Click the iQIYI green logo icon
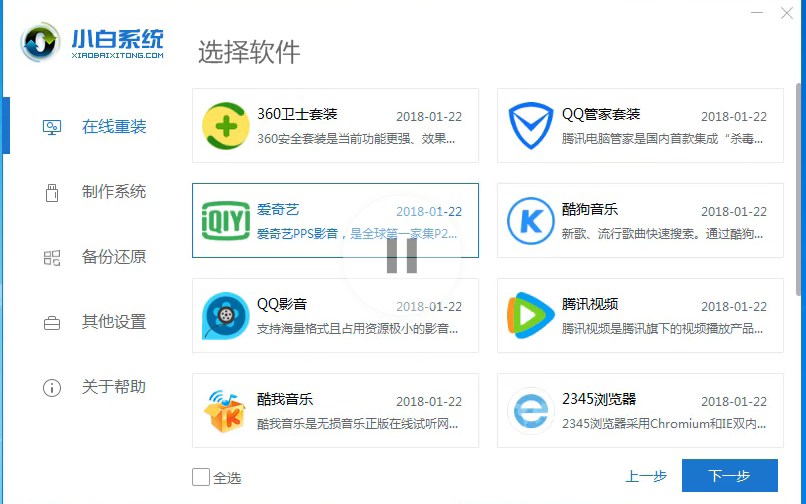806x504 pixels. (x=226, y=221)
